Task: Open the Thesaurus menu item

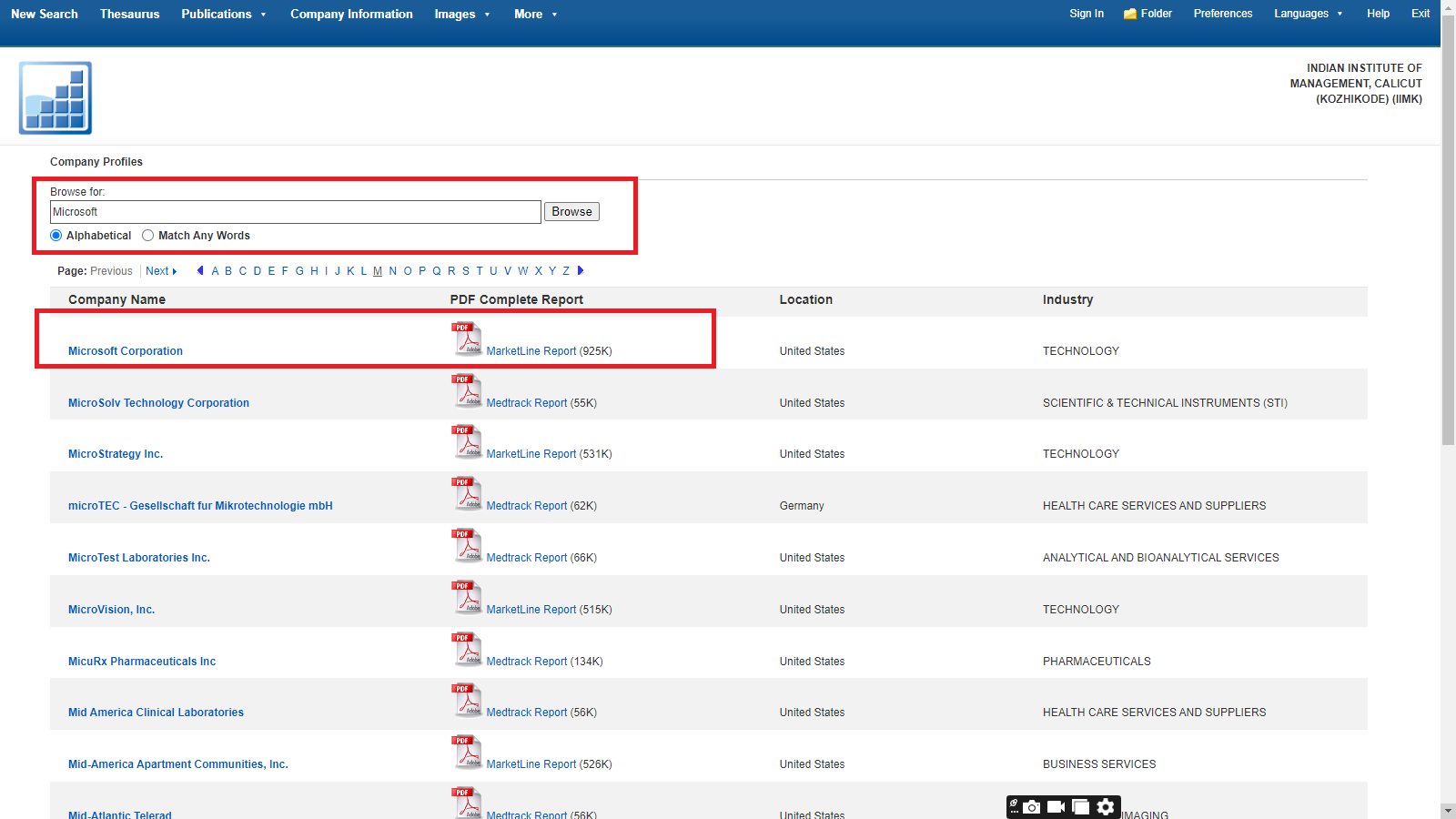Action: click(129, 14)
